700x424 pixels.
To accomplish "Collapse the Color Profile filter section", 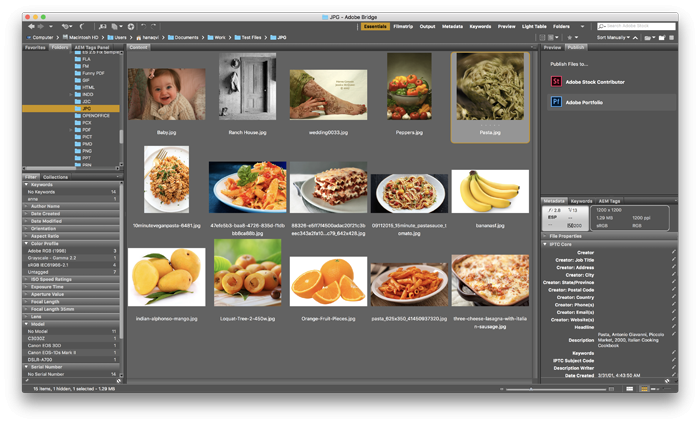I will tap(26, 244).
